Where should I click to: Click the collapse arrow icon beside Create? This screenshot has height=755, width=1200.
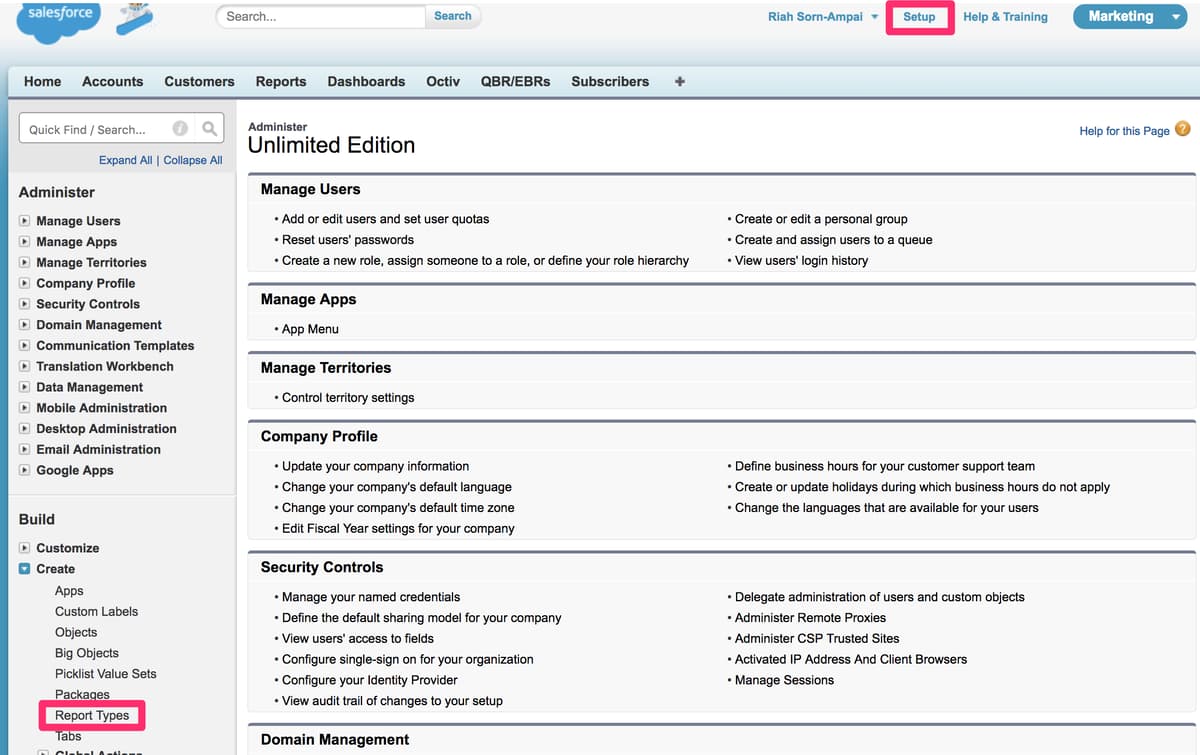[x=24, y=569]
